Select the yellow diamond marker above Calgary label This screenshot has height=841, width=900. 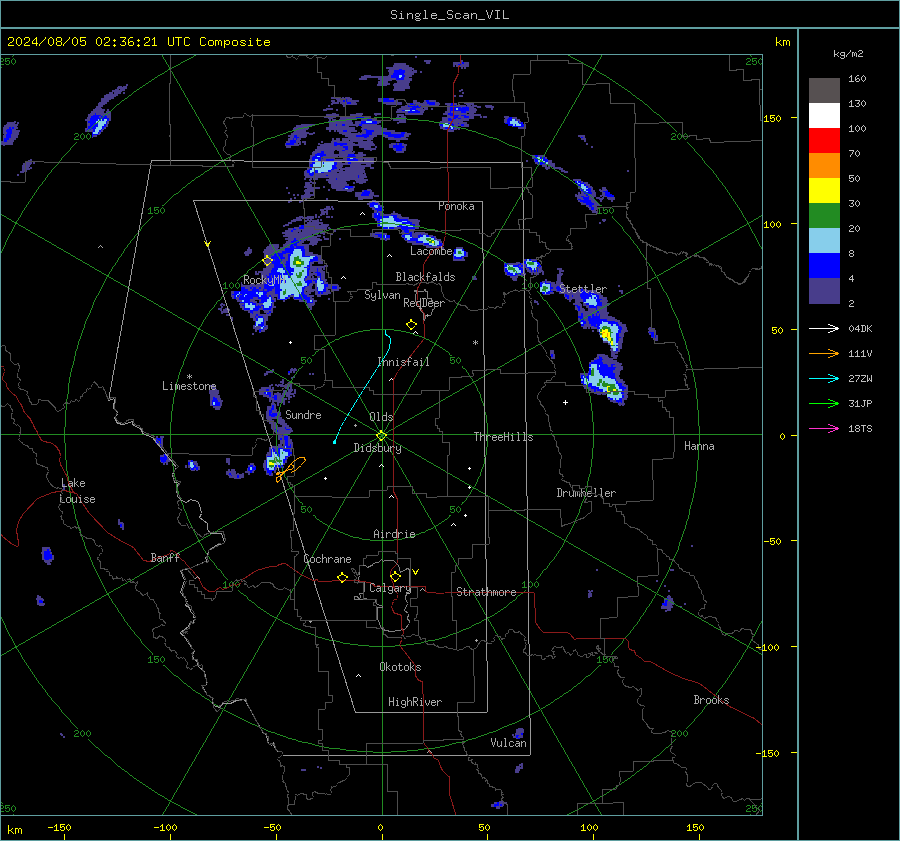395,576
